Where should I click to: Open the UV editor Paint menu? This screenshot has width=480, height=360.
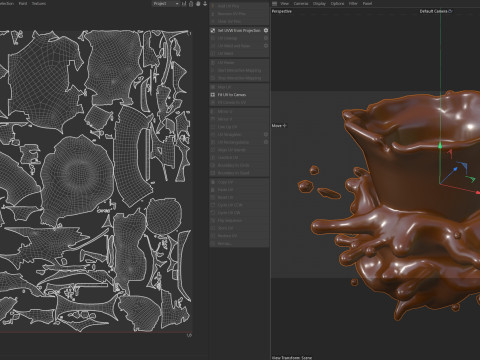pyautogui.click(x=23, y=3)
